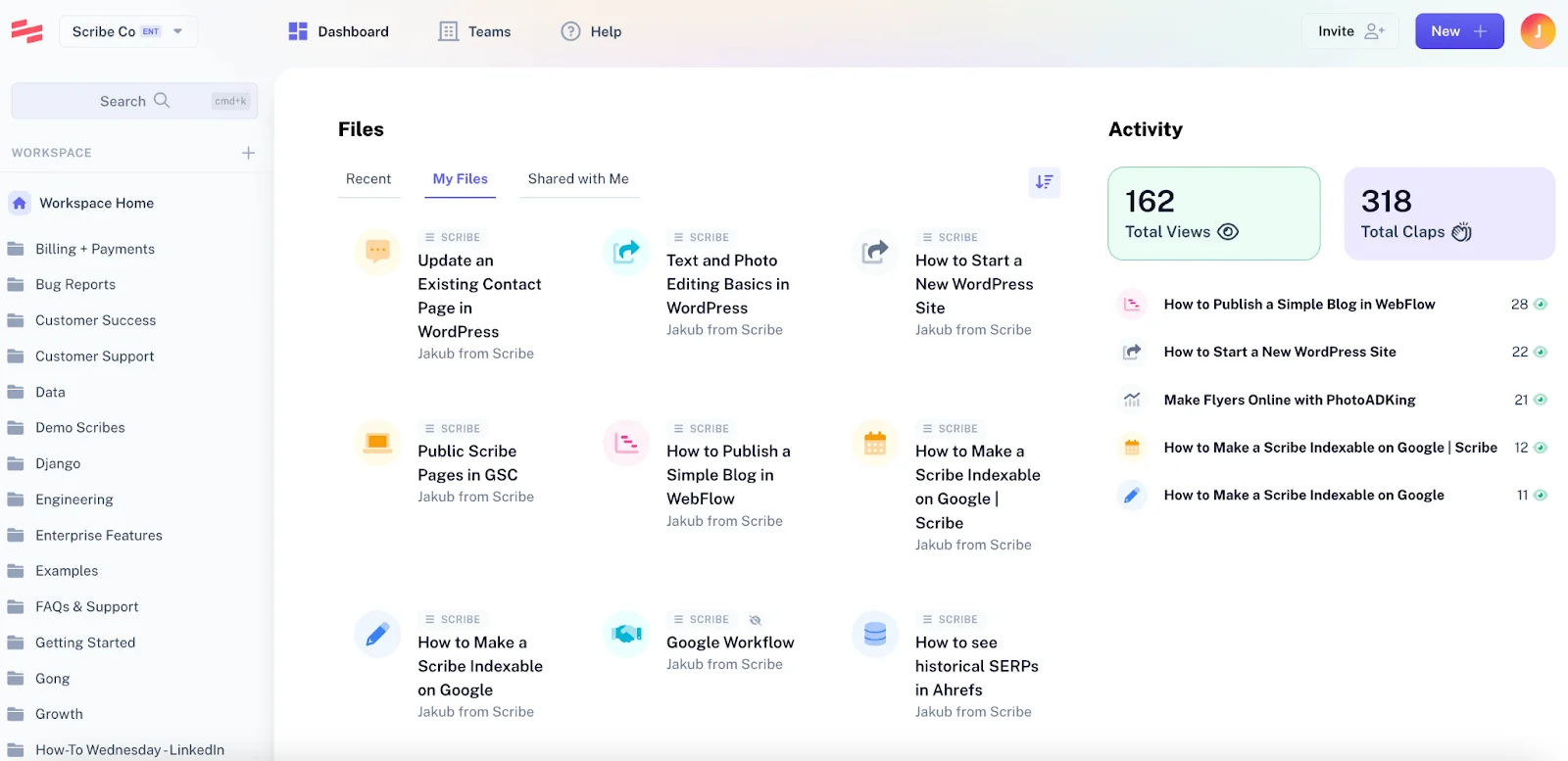Click the bar chart icon beside Make Flyers Online
1568x761 pixels.
pos(1132,400)
